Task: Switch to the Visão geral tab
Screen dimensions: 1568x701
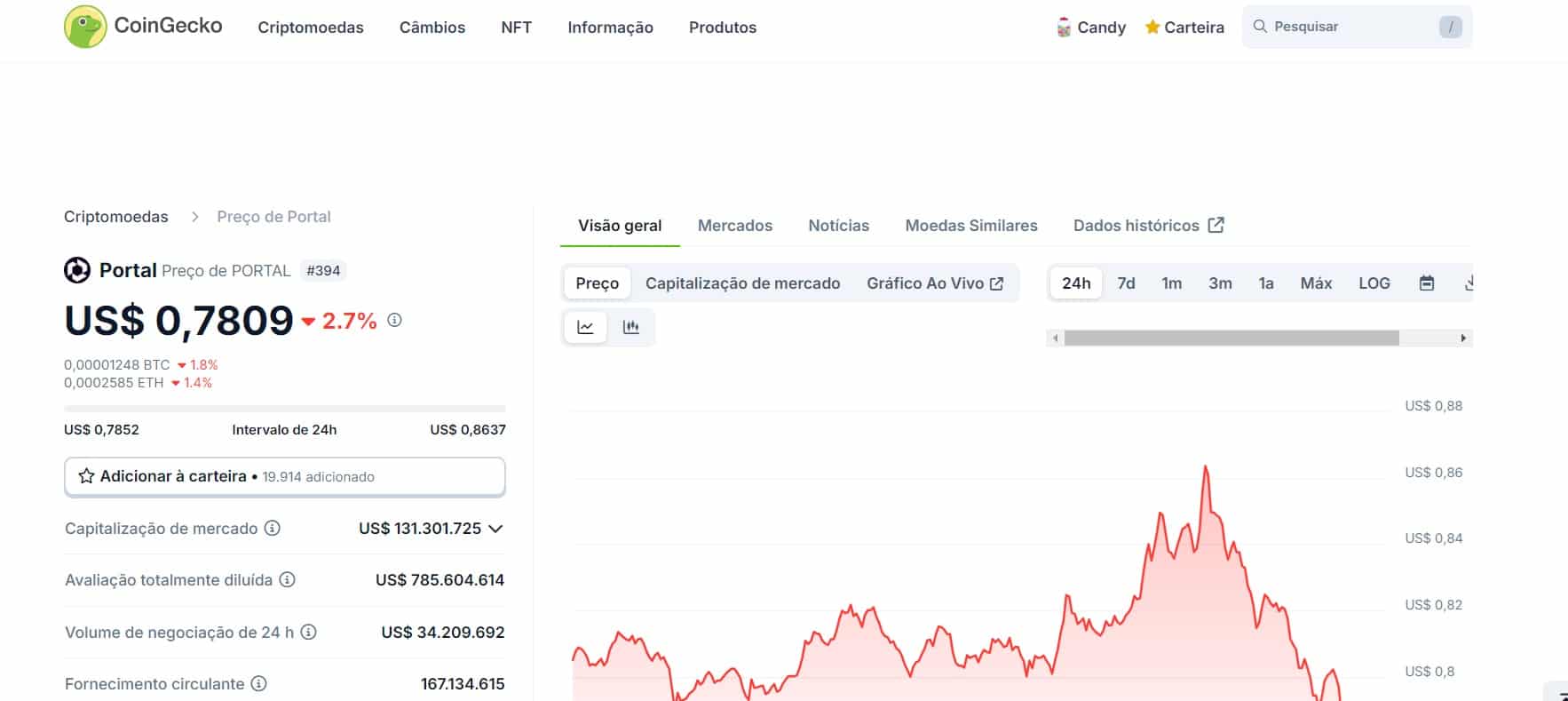Action: pos(620,226)
